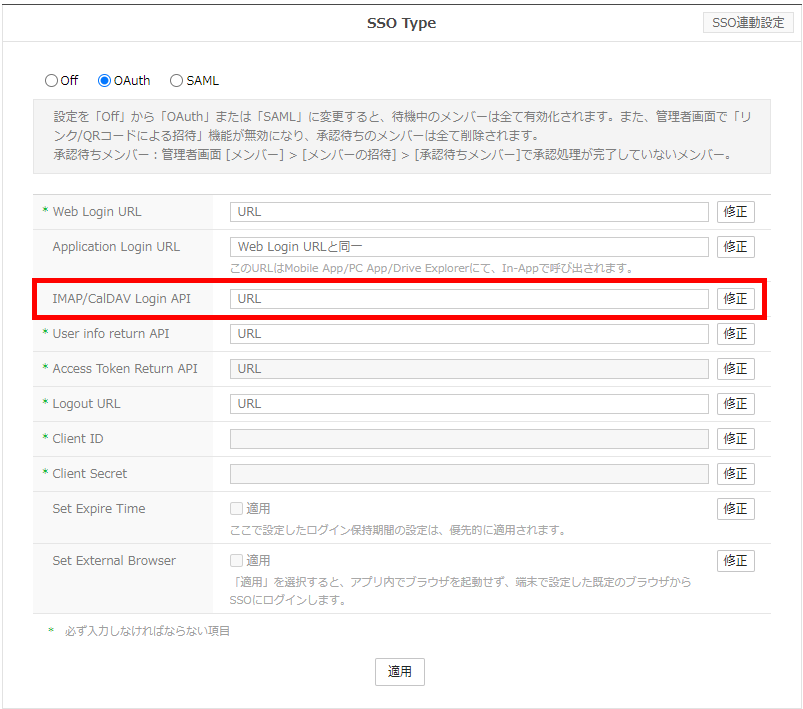Click the 適用 button at the bottom
This screenshot has height=709, width=803.
(x=400, y=672)
